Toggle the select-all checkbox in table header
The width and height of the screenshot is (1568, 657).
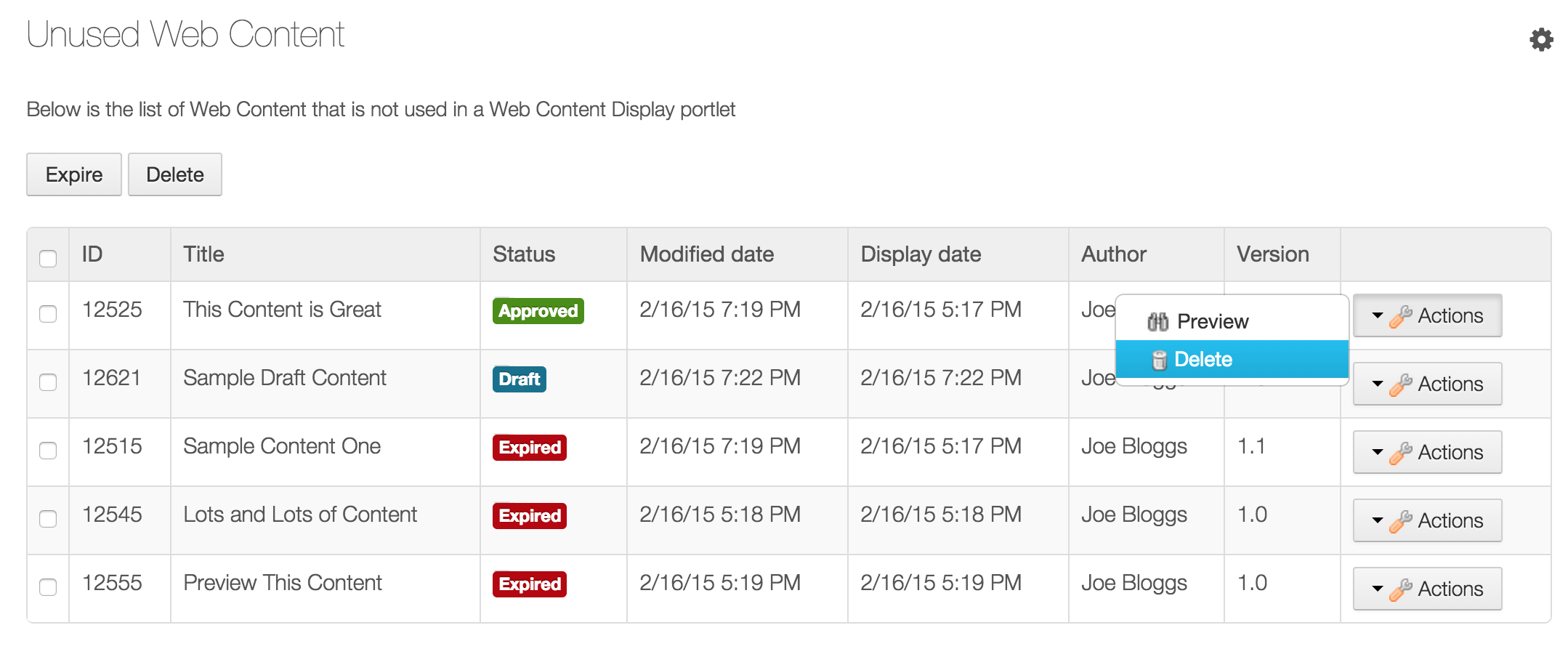pyautogui.click(x=48, y=258)
